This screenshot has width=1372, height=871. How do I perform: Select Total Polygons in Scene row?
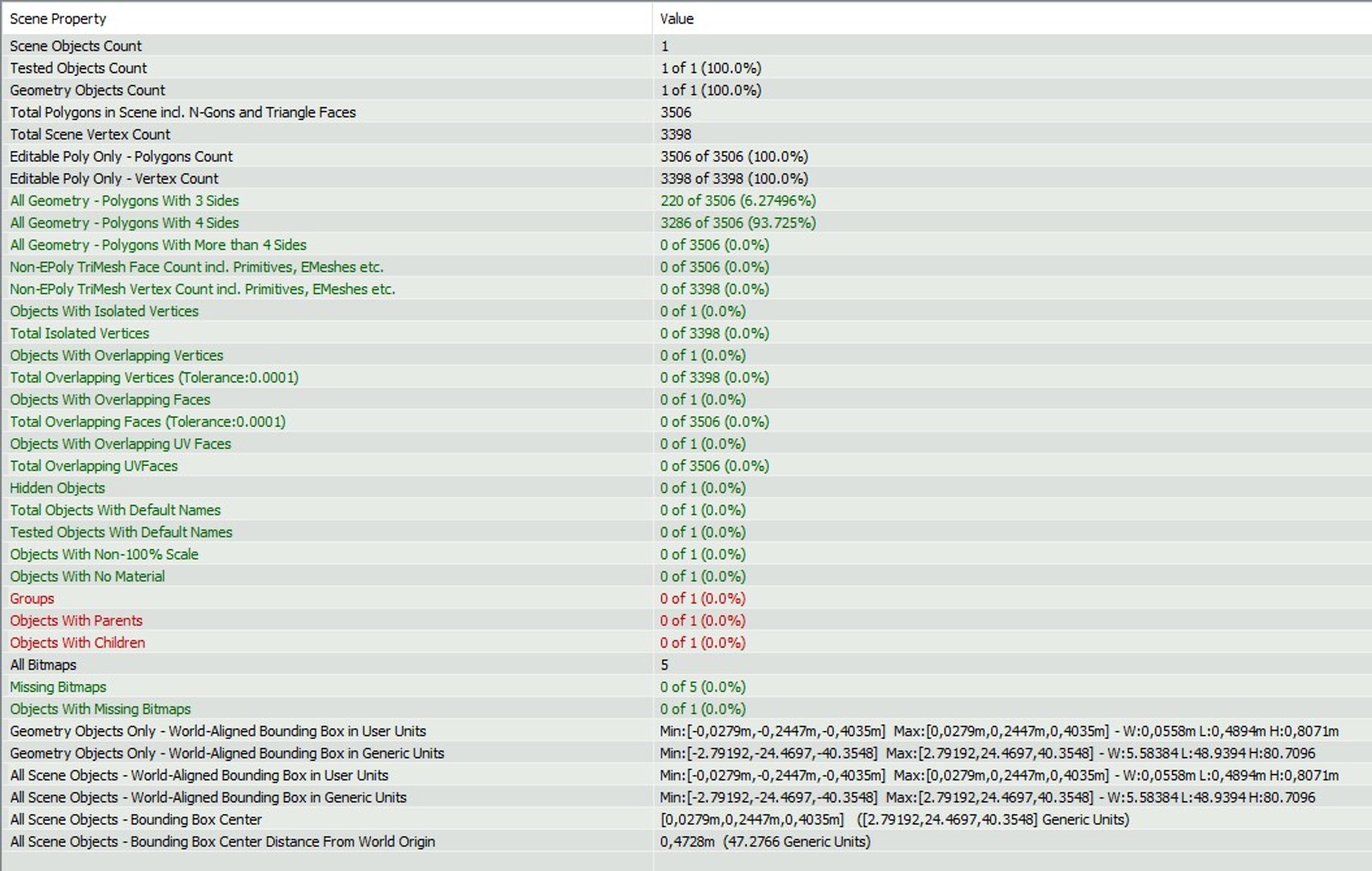pyautogui.click(x=686, y=112)
